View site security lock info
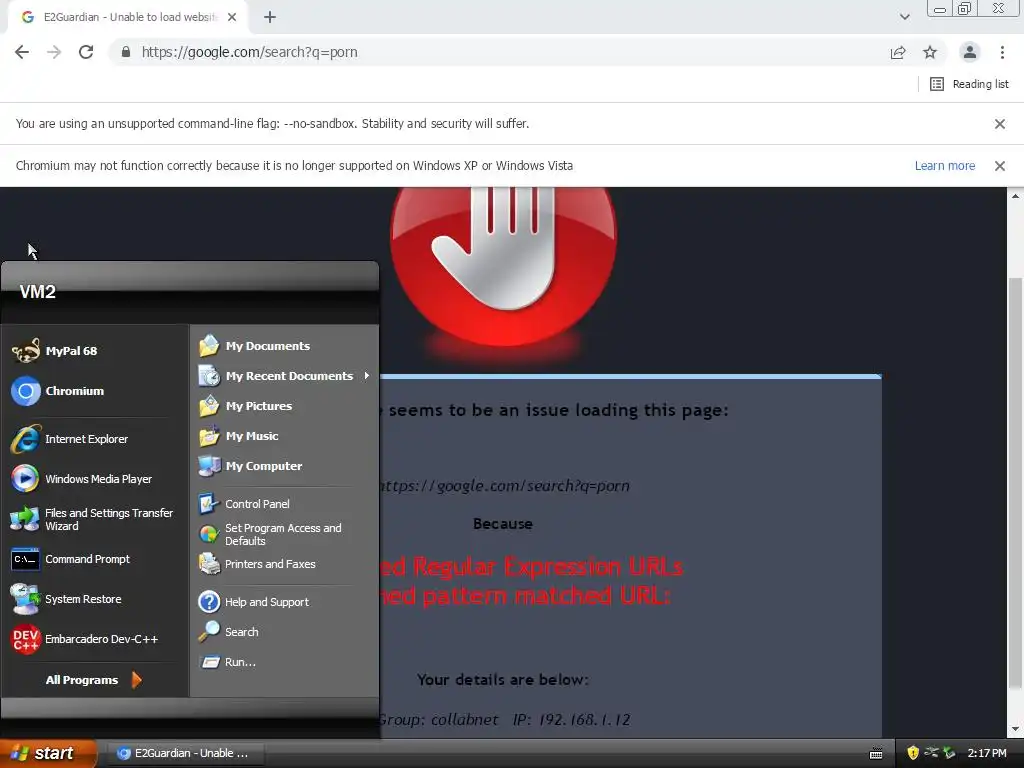Image resolution: width=1024 pixels, height=768 pixels. pos(125,52)
